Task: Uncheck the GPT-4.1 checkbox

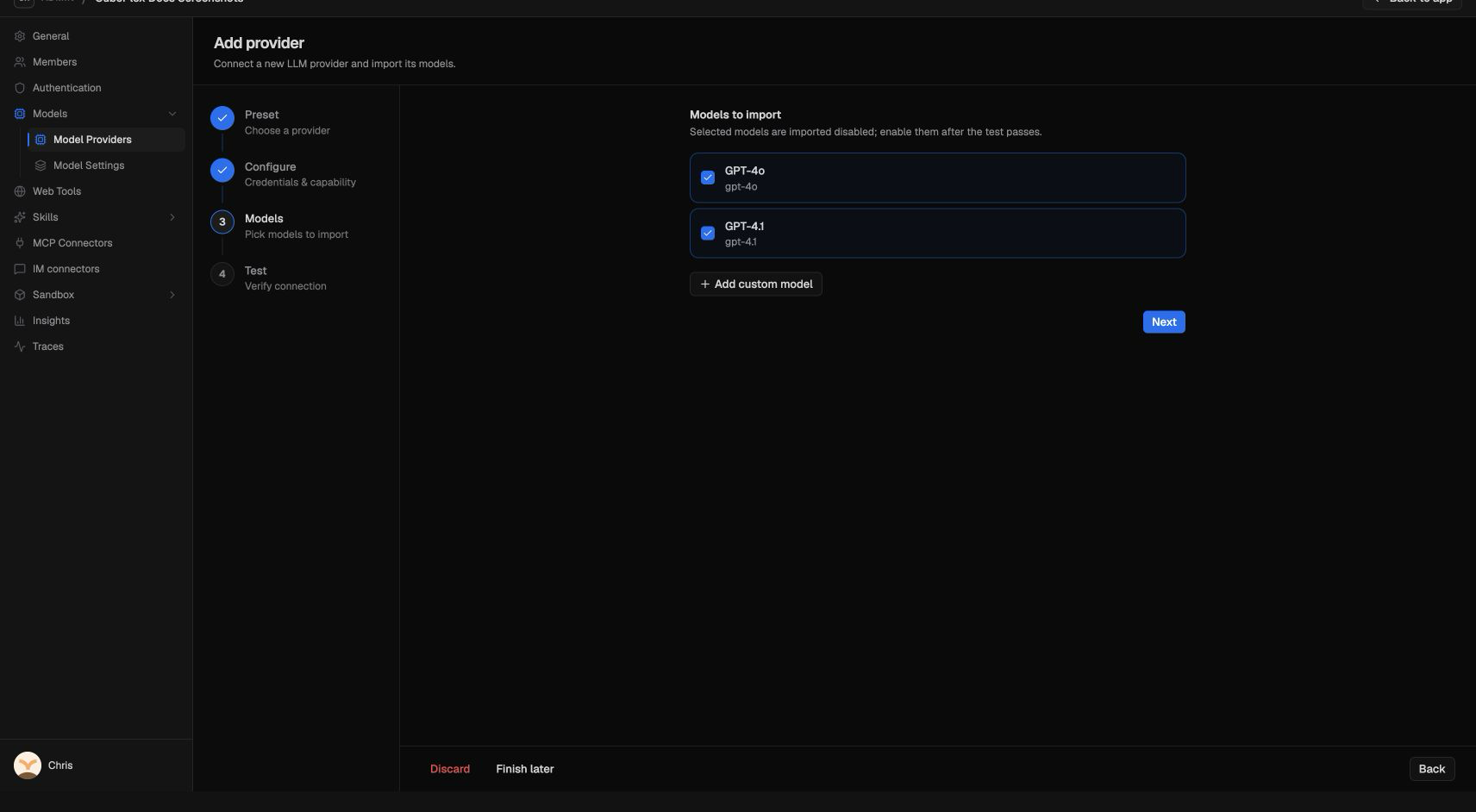Action: [708, 233]
